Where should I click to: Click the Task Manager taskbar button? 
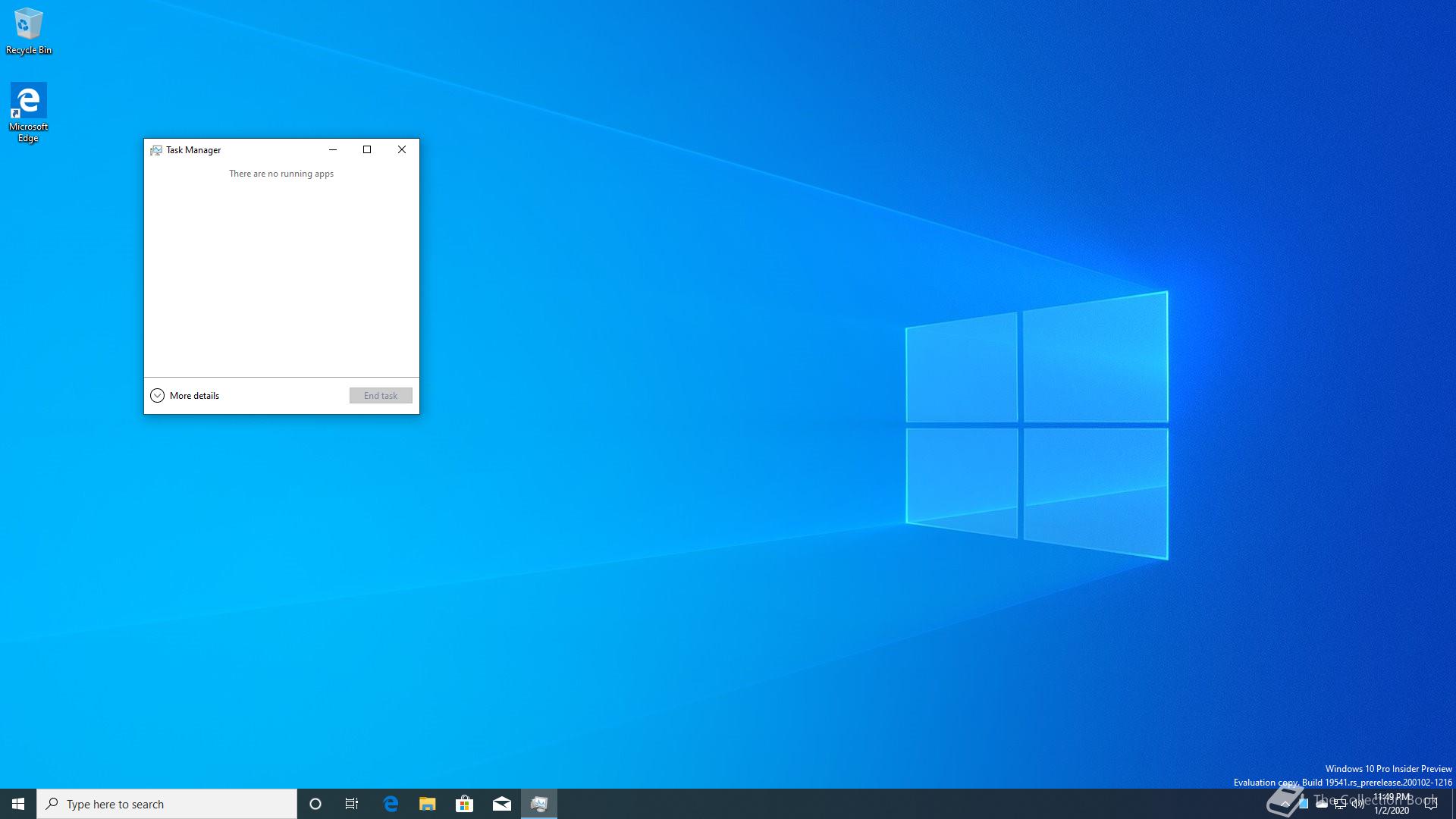(x=538, y=804)
